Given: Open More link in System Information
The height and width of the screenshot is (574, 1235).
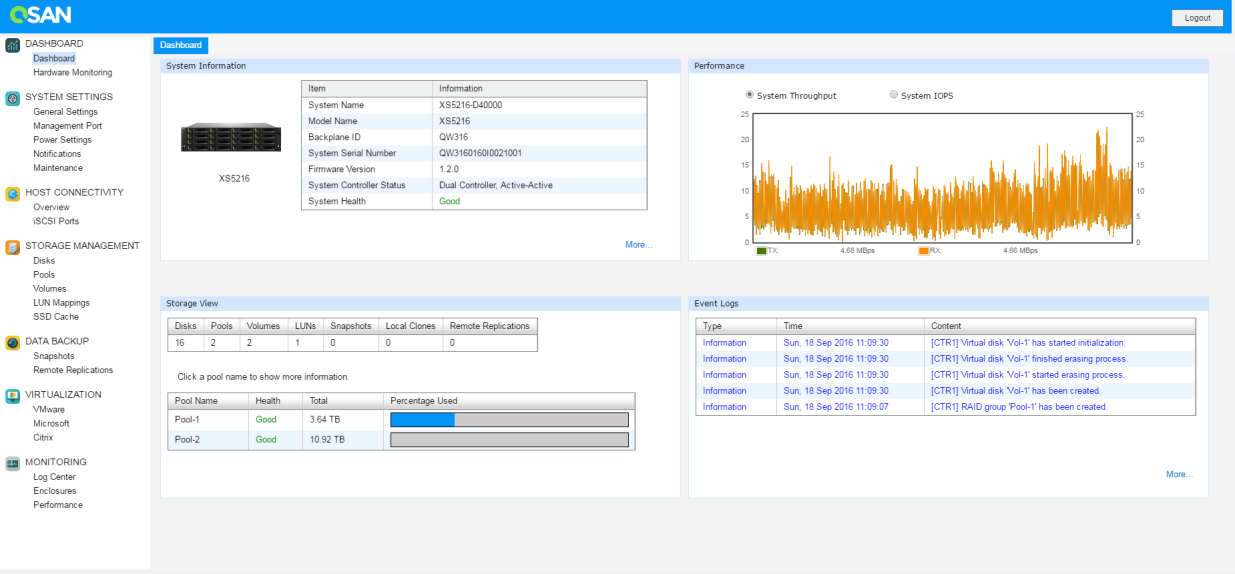Looking at the screenshot, I should tap(638, 245).
